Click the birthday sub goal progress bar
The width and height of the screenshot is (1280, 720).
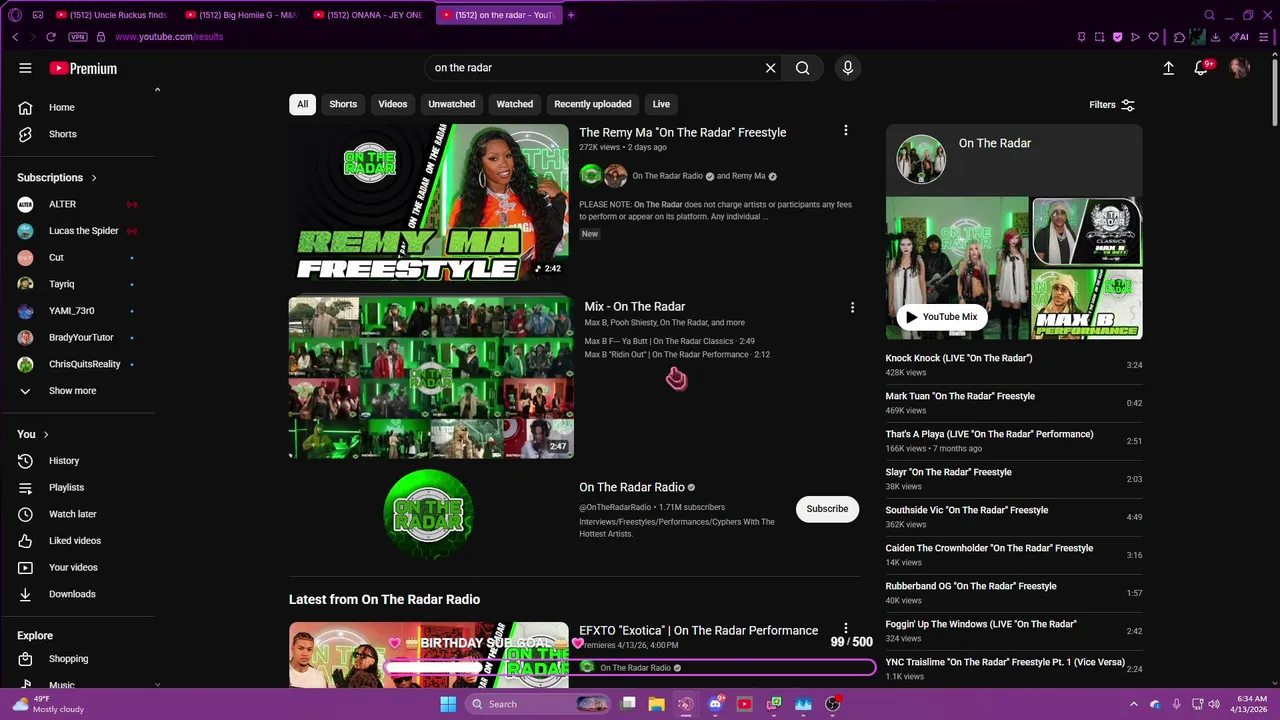tap(630, 667)
